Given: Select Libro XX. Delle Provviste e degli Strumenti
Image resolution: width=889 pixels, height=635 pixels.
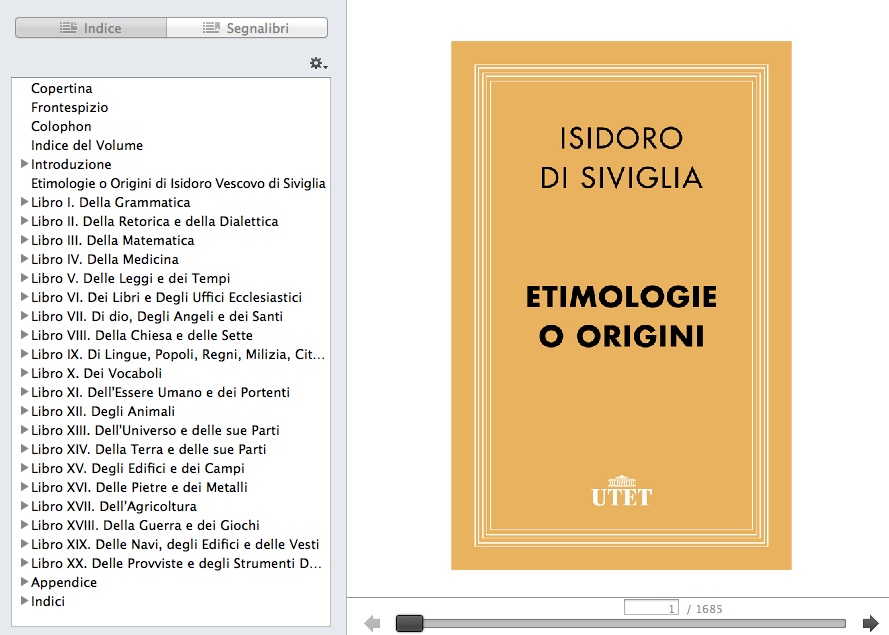Looking at the screenshot, I should coord(176,563).
